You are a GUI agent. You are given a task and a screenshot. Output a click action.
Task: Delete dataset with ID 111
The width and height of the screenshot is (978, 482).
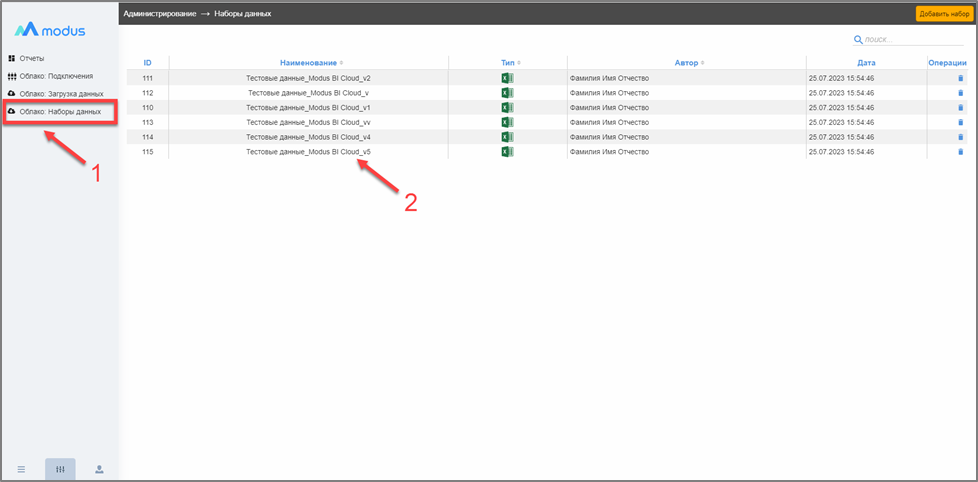[x=960, y=78]
